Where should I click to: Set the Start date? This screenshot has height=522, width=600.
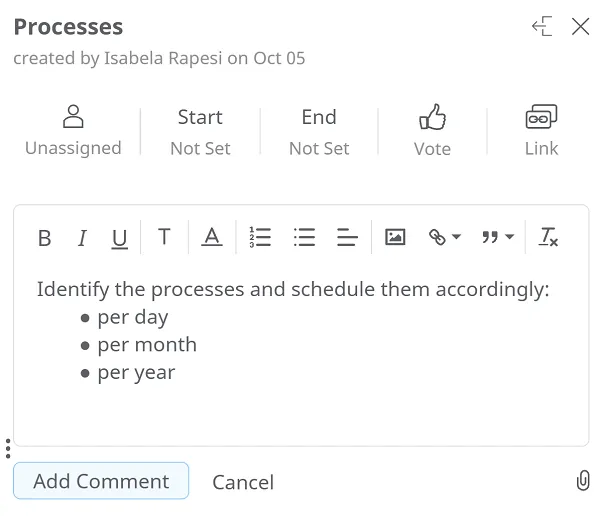click(x=200, y=132)
